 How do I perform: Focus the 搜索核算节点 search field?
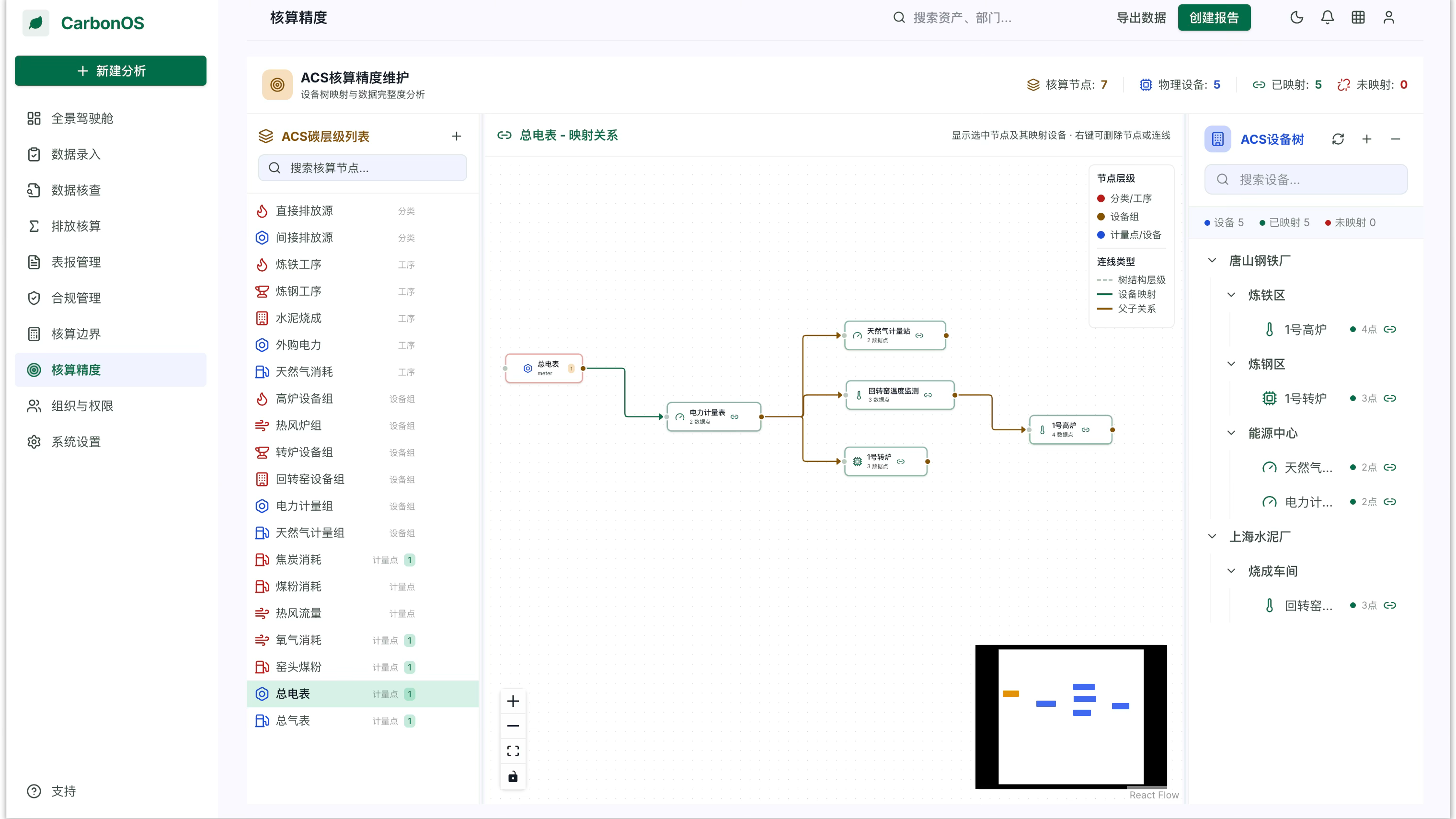[x=362, y=168]
